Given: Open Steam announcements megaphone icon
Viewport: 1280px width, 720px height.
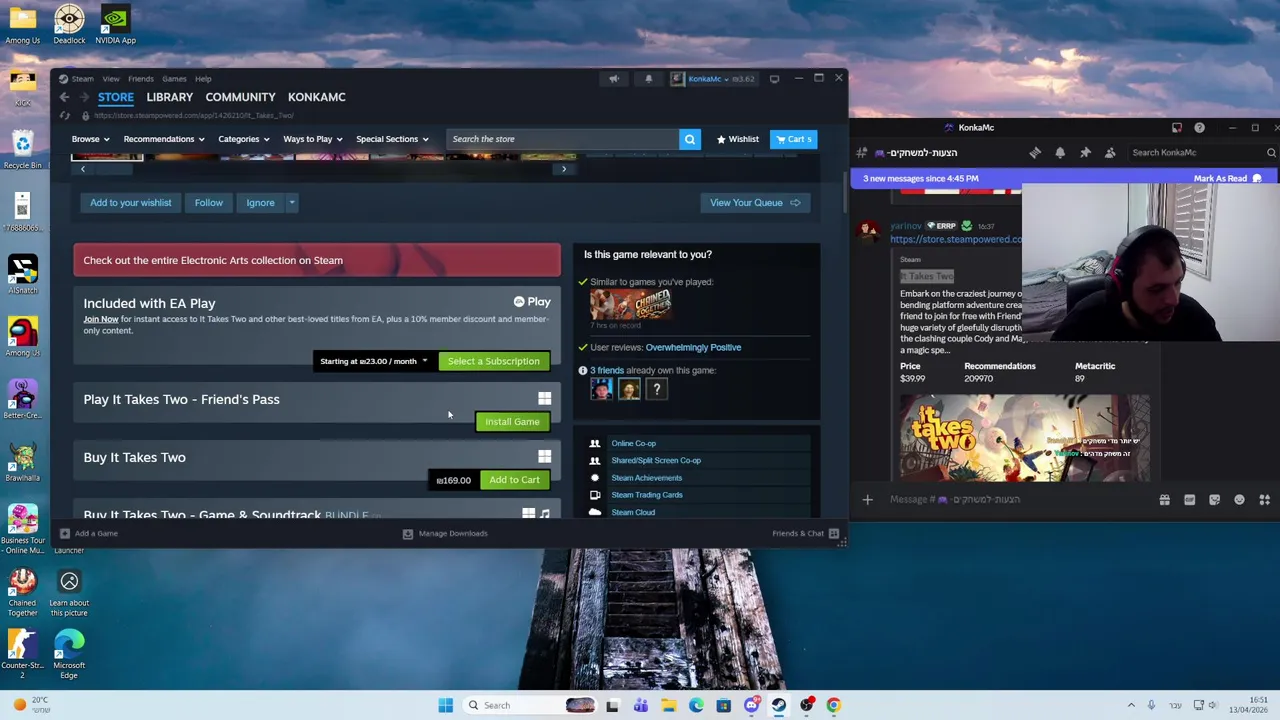Looking at the screenshot, I should click(x=614, y=78).
